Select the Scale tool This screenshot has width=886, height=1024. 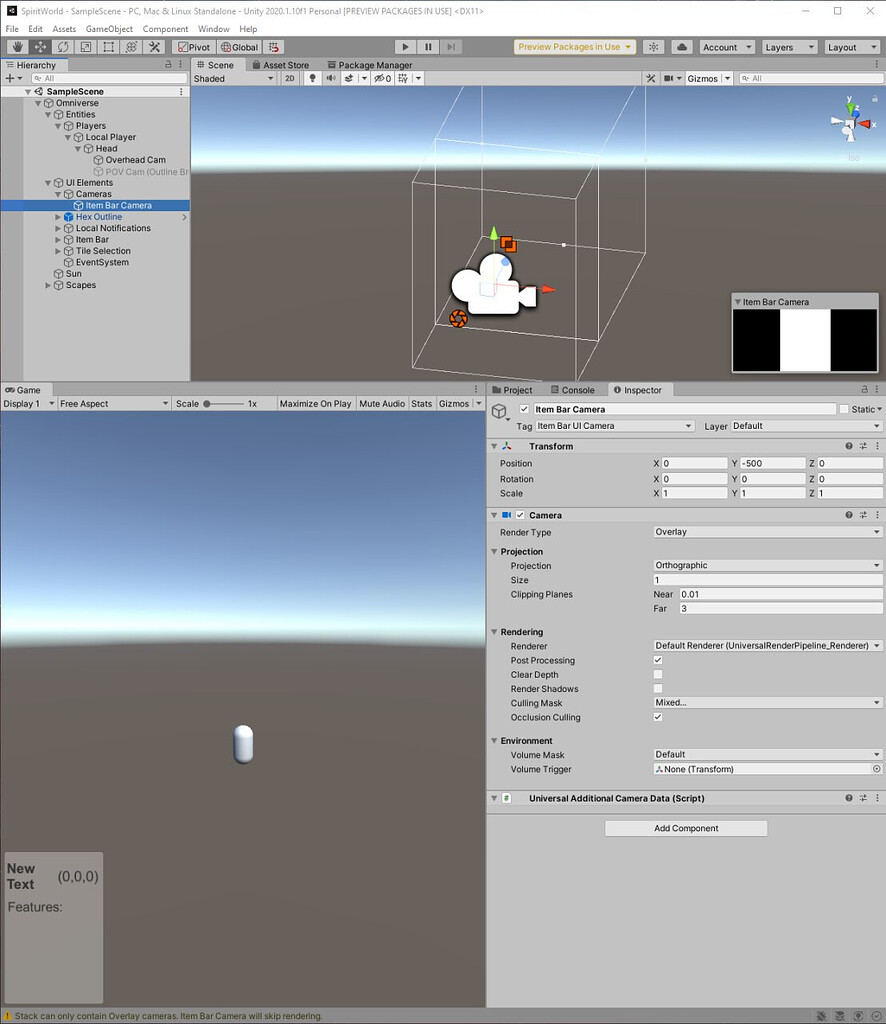point(85,47)
